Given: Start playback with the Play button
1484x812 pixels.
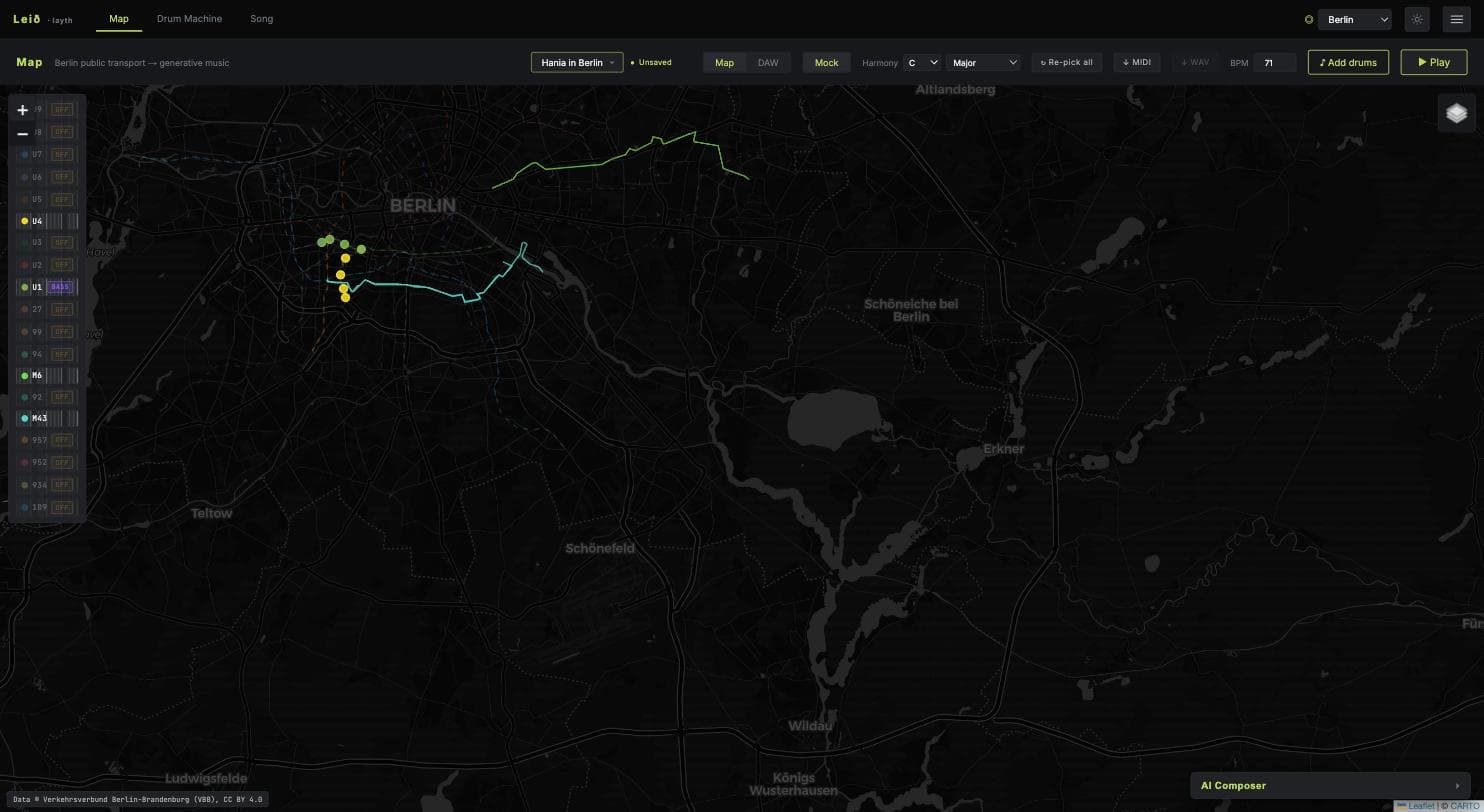Looking at the screenshot, I should click(1434, 62).
